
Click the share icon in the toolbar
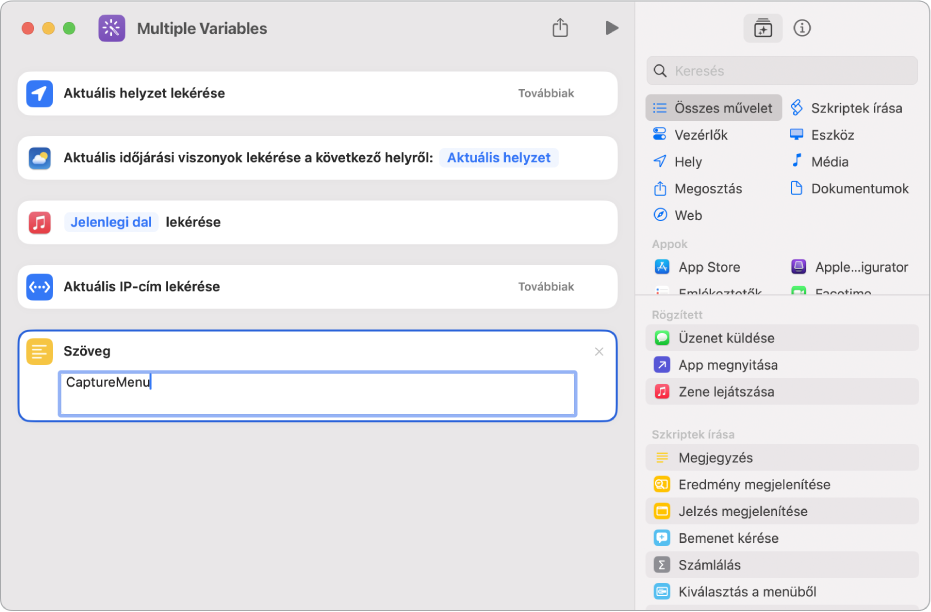pos(560,28)
